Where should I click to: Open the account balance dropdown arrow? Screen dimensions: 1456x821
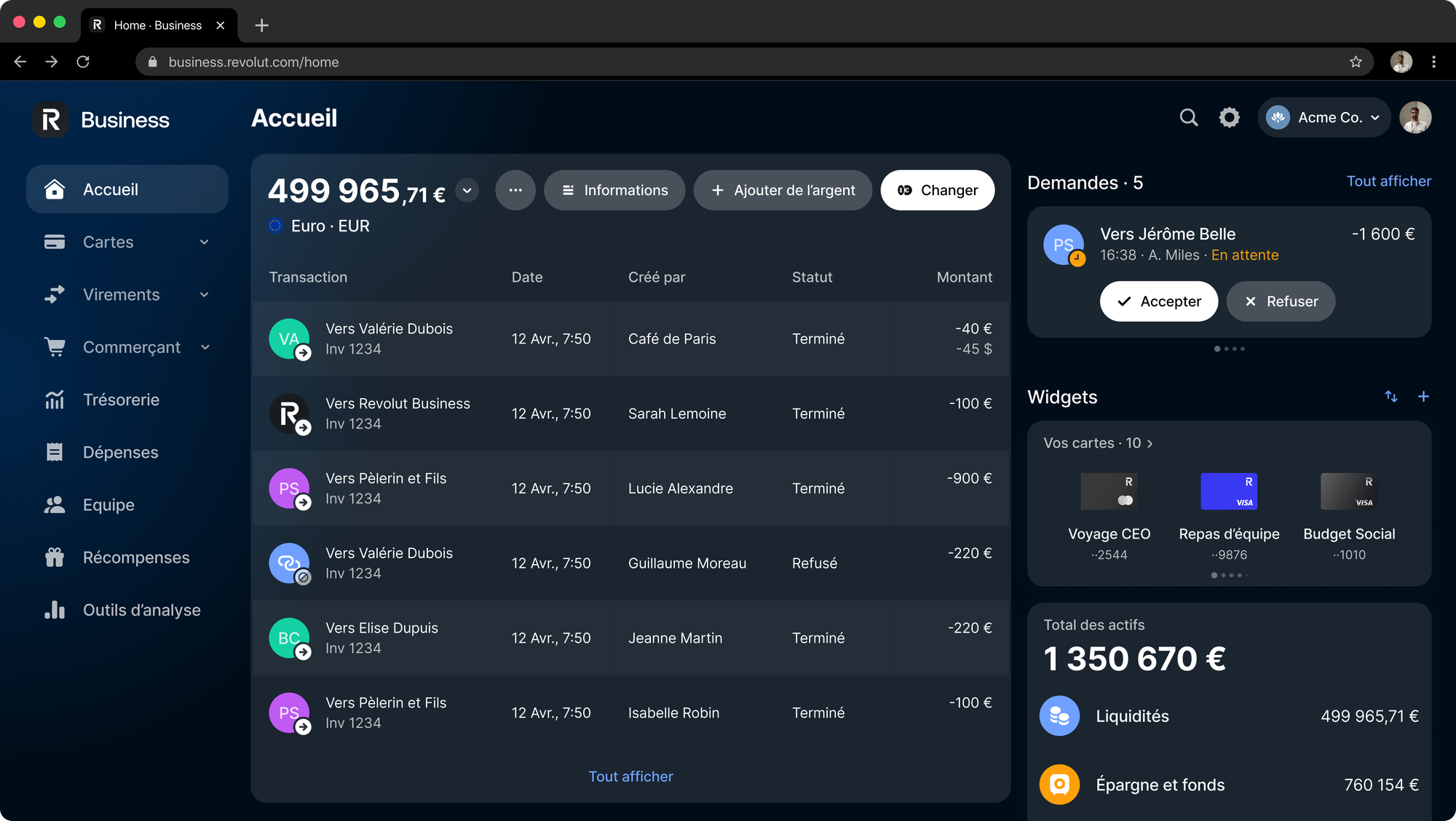click(x=467, y=190)
